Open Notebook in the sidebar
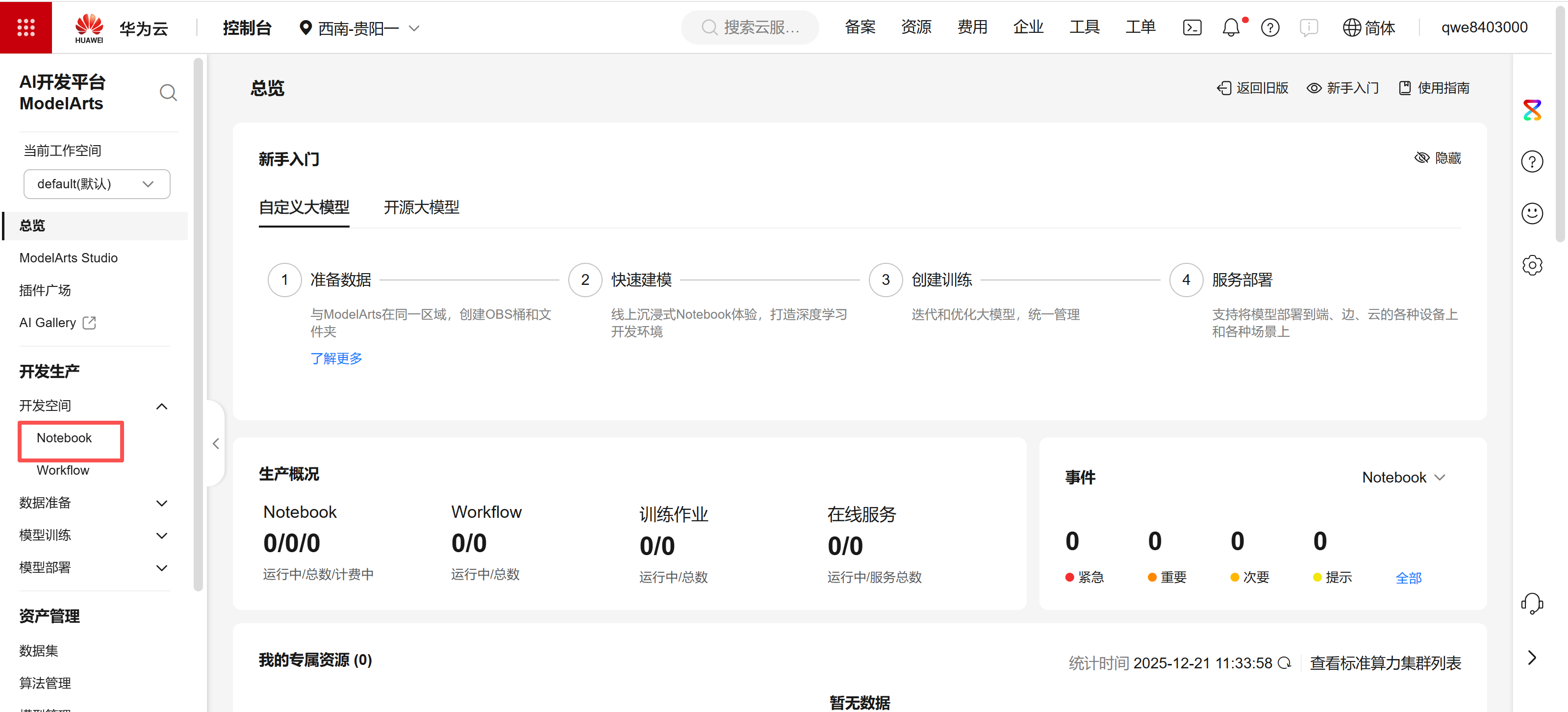This screenshot has width=1568, height=712. click(65, 438)
